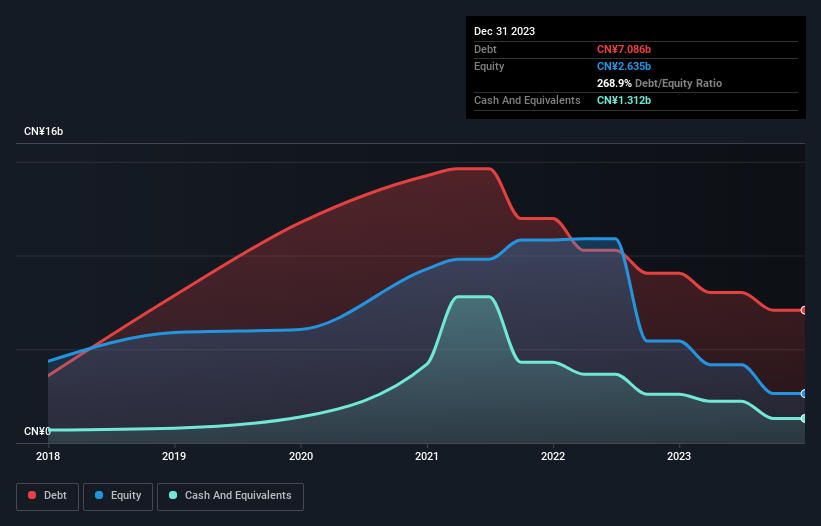Click Cash And Equivalents label in tooltip

[527, 100]
